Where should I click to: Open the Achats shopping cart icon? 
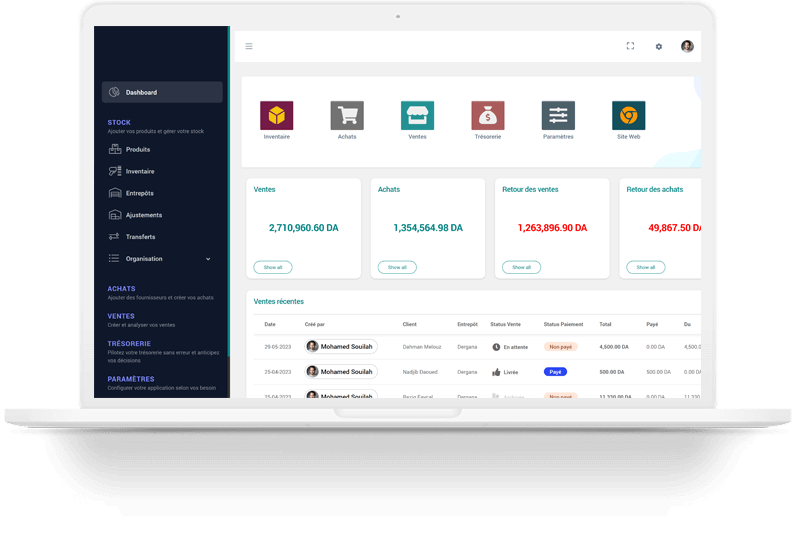347,115
